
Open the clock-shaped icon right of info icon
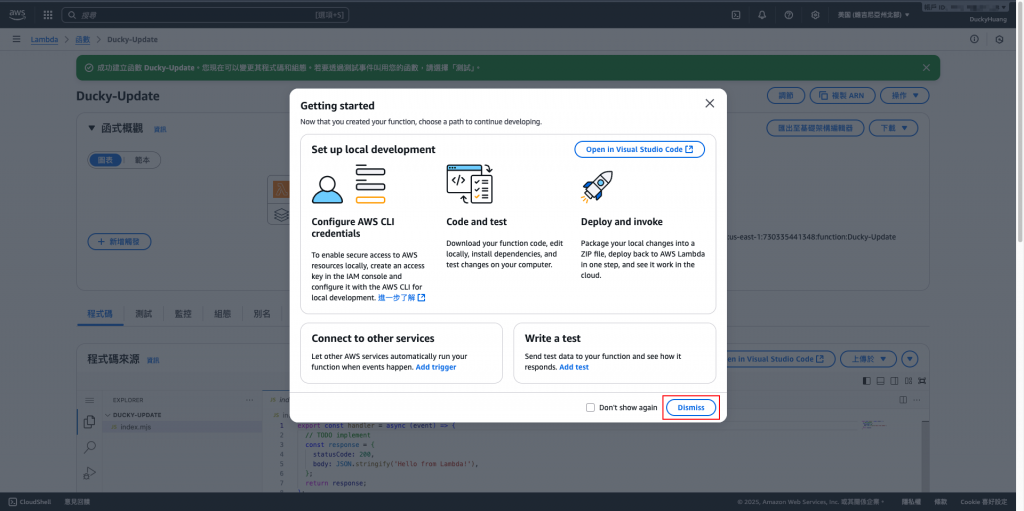pyautogui.click(x=999, y=39)
